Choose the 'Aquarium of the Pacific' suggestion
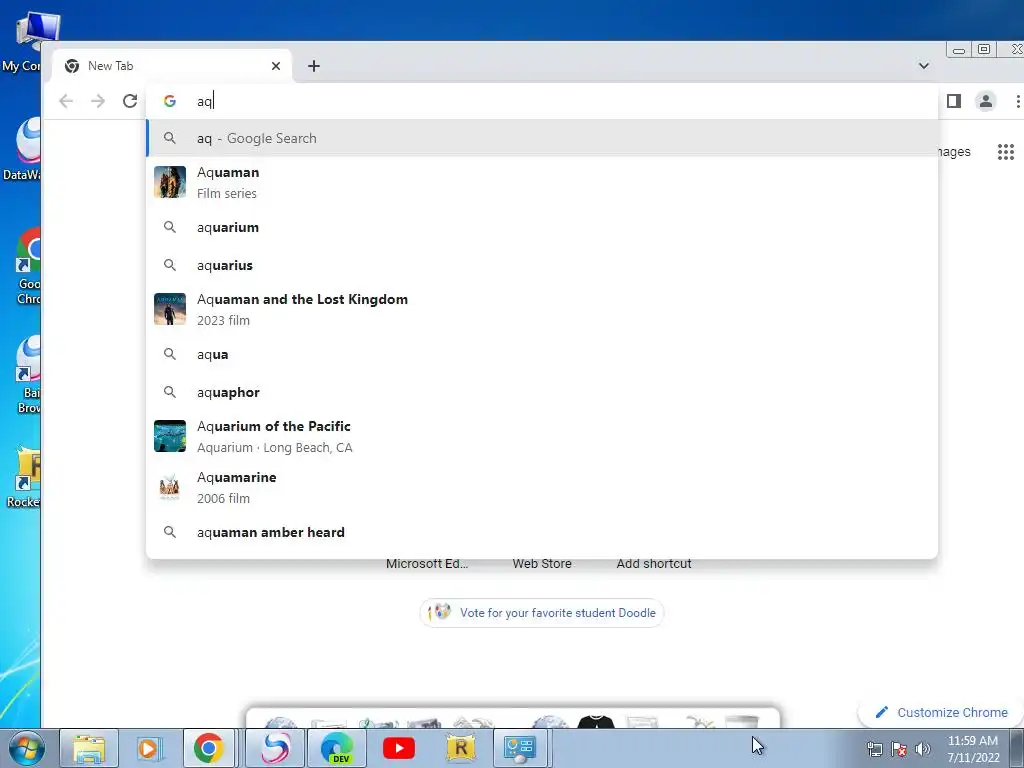 click(542, 436)
